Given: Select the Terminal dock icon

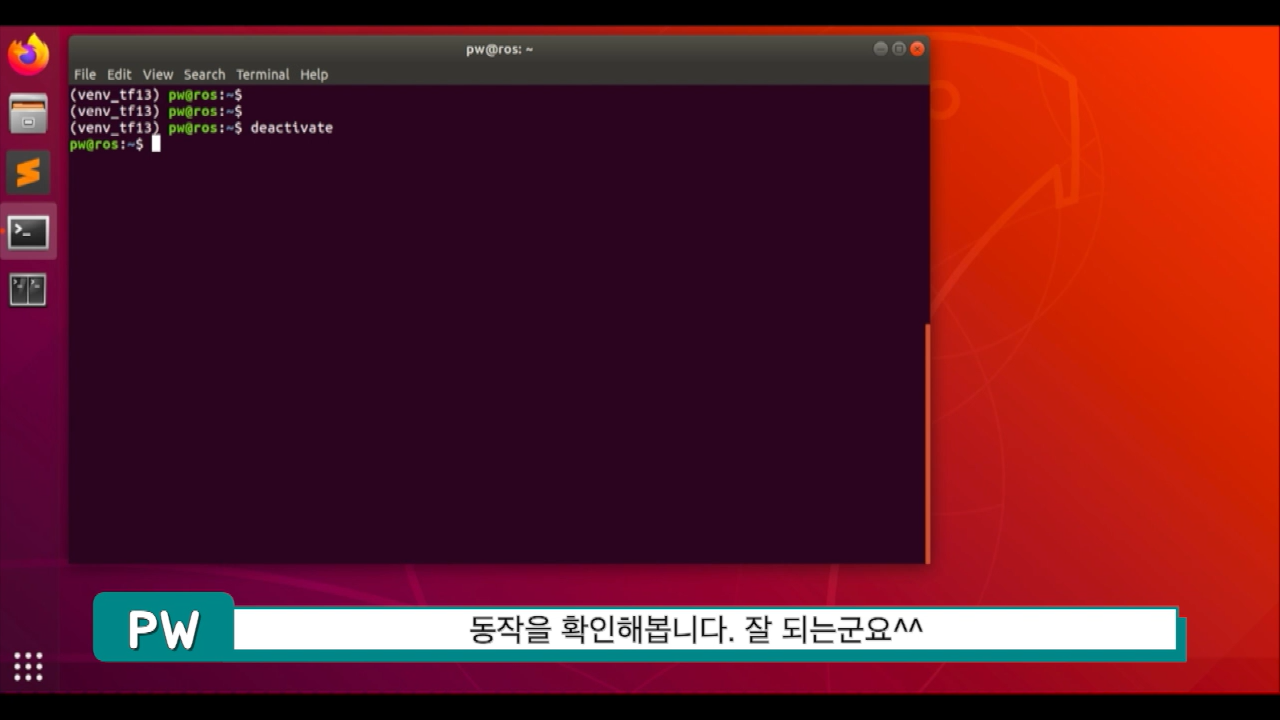Looking at the screenshot, I should pos(28,232).
